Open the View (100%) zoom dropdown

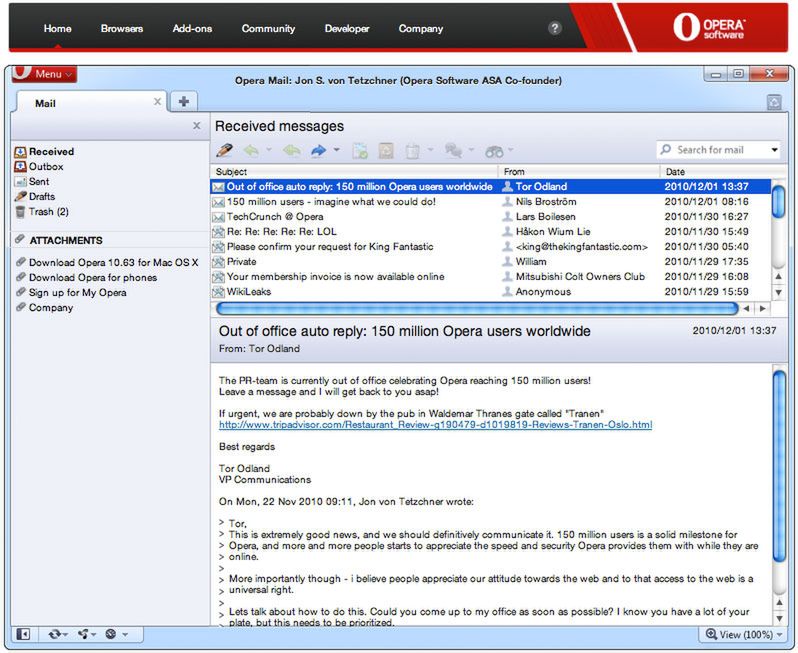pyautogui.click(x=745, y=634)
